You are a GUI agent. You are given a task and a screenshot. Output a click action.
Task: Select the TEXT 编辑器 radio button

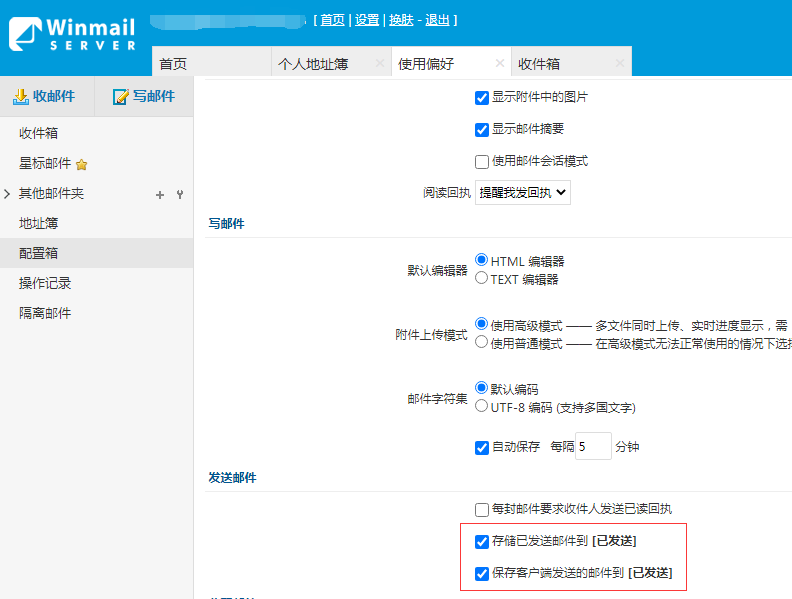[482, 278]
